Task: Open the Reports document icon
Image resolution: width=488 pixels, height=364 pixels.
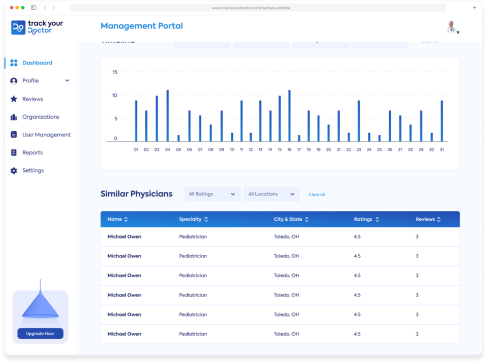Action: coord(14,152)
